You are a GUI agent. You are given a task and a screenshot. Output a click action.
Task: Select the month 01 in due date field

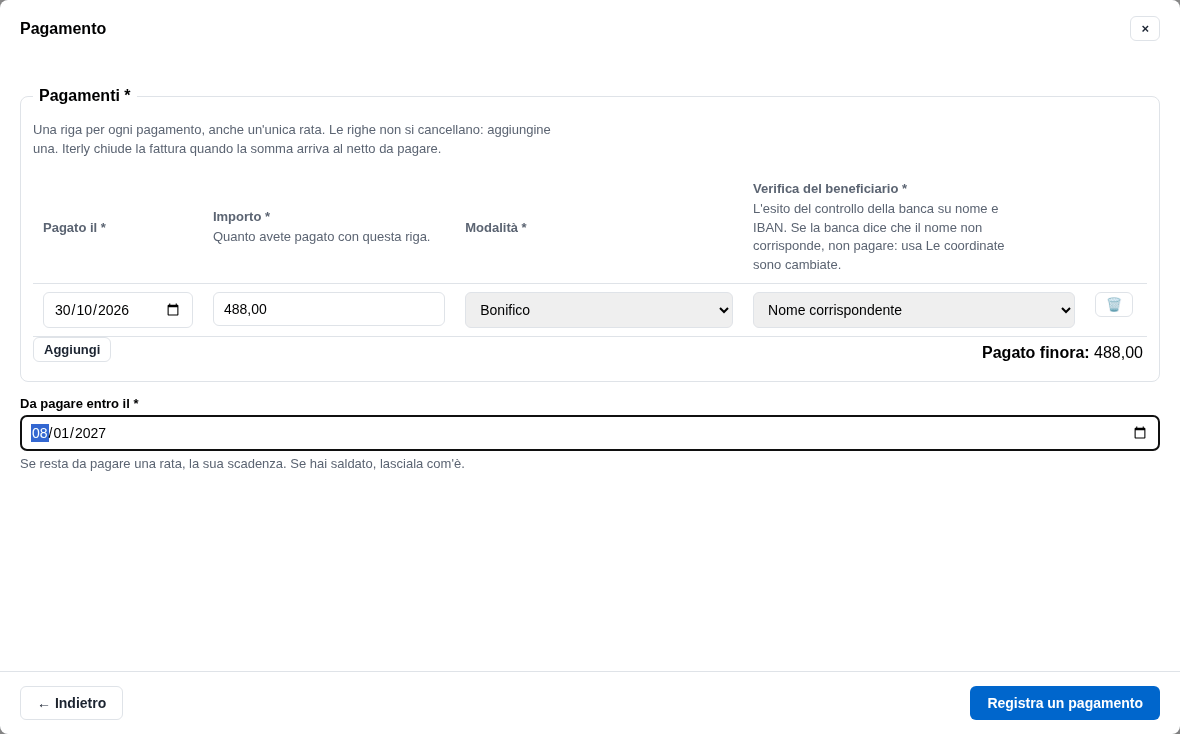[61, 433]
